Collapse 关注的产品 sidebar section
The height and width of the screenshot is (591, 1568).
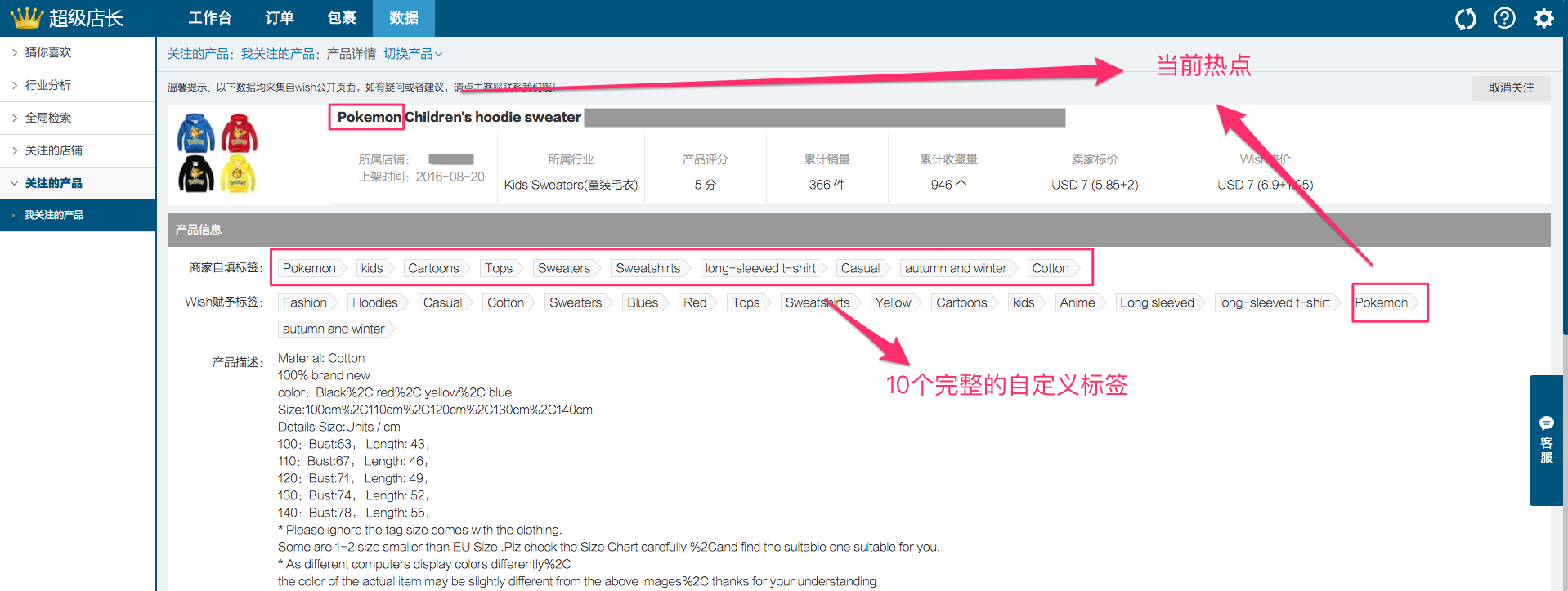pos(78,183)
